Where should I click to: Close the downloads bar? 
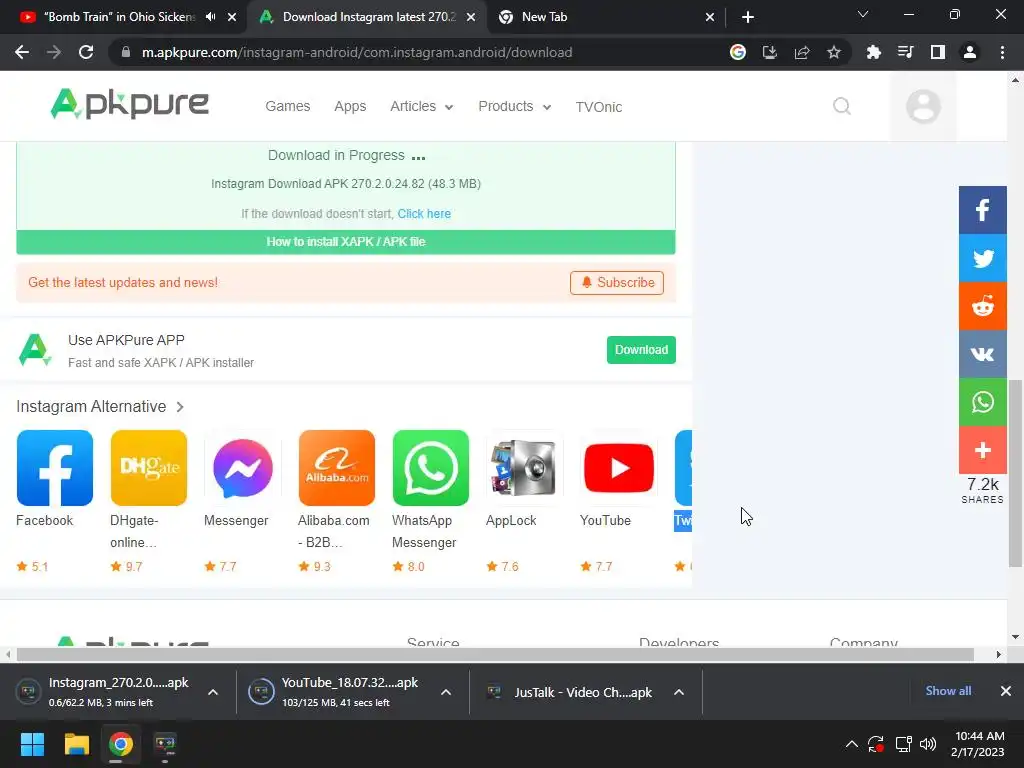click(1006, 691)
